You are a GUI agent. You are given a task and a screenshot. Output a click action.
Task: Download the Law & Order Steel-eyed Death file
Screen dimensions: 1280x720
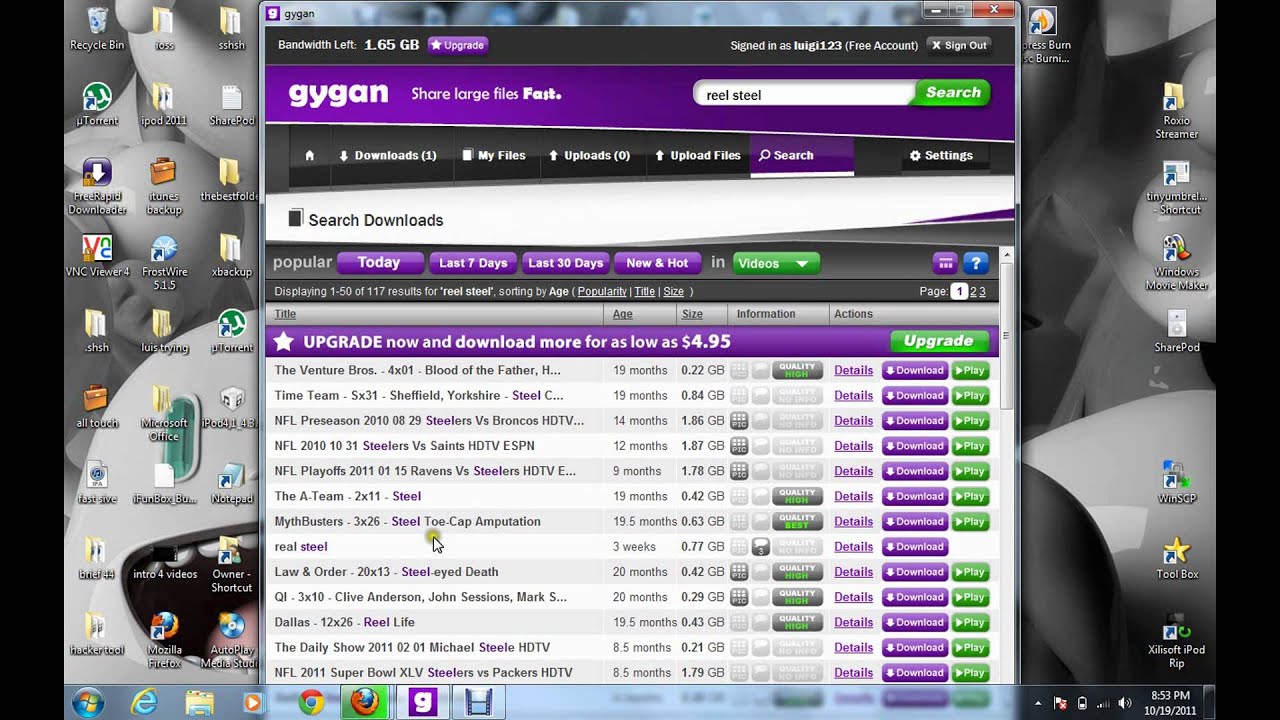point(914,572)
